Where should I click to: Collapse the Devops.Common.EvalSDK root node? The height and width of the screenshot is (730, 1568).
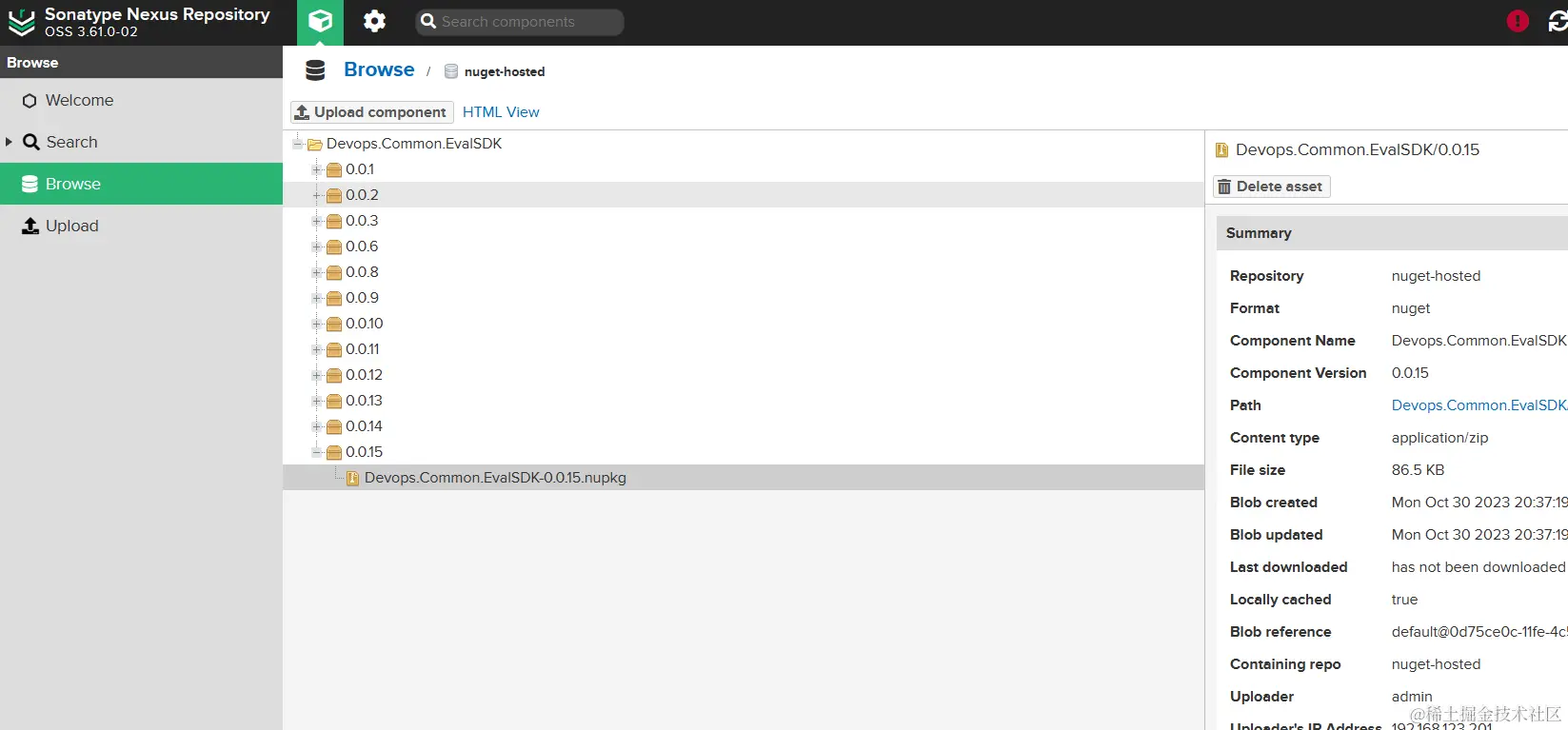(298, 144)
